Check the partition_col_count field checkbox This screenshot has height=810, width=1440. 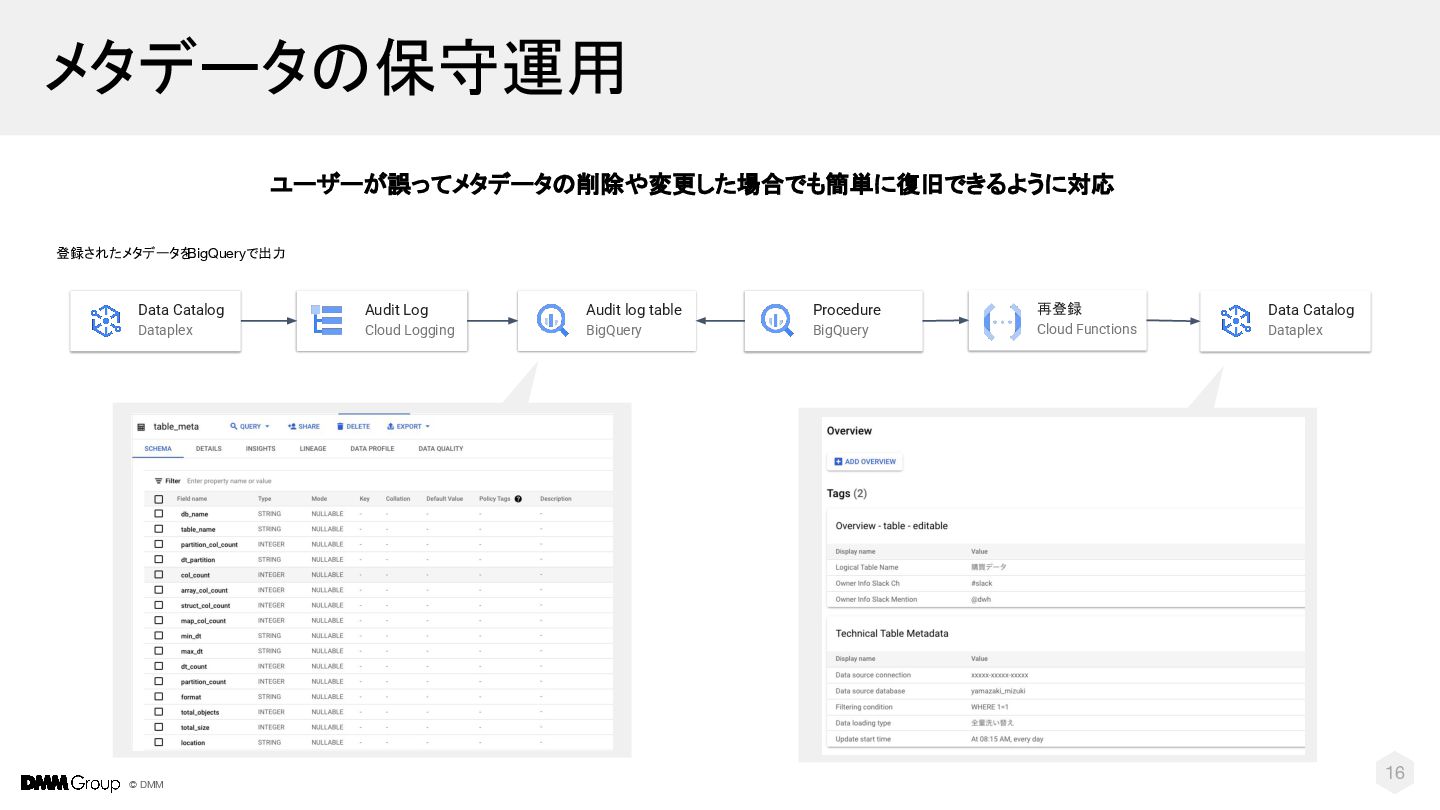[x=158, y=545]
